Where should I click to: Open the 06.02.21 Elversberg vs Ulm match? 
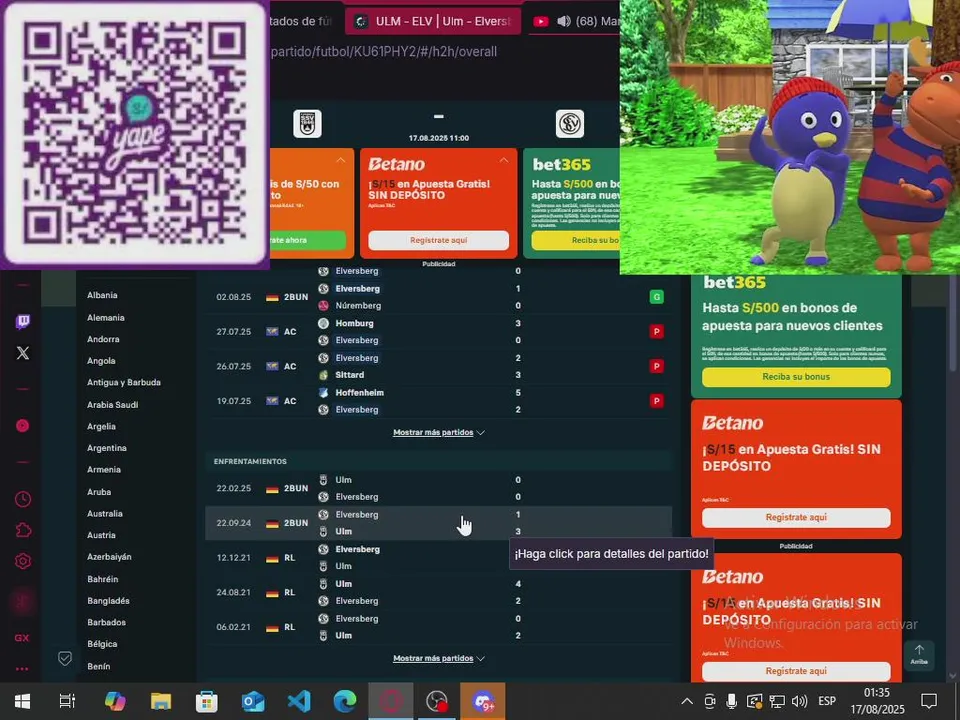coord(438,627)
